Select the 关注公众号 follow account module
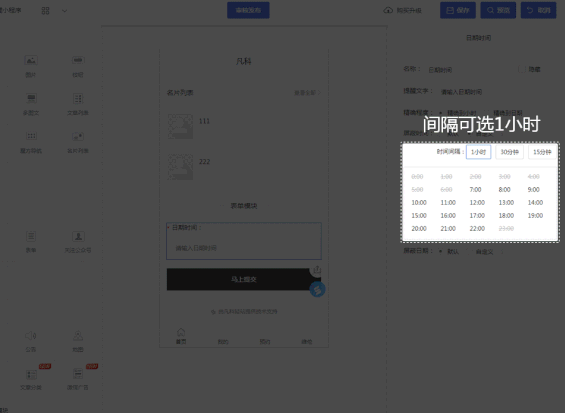The image size is (565, 413). [78, 242]
